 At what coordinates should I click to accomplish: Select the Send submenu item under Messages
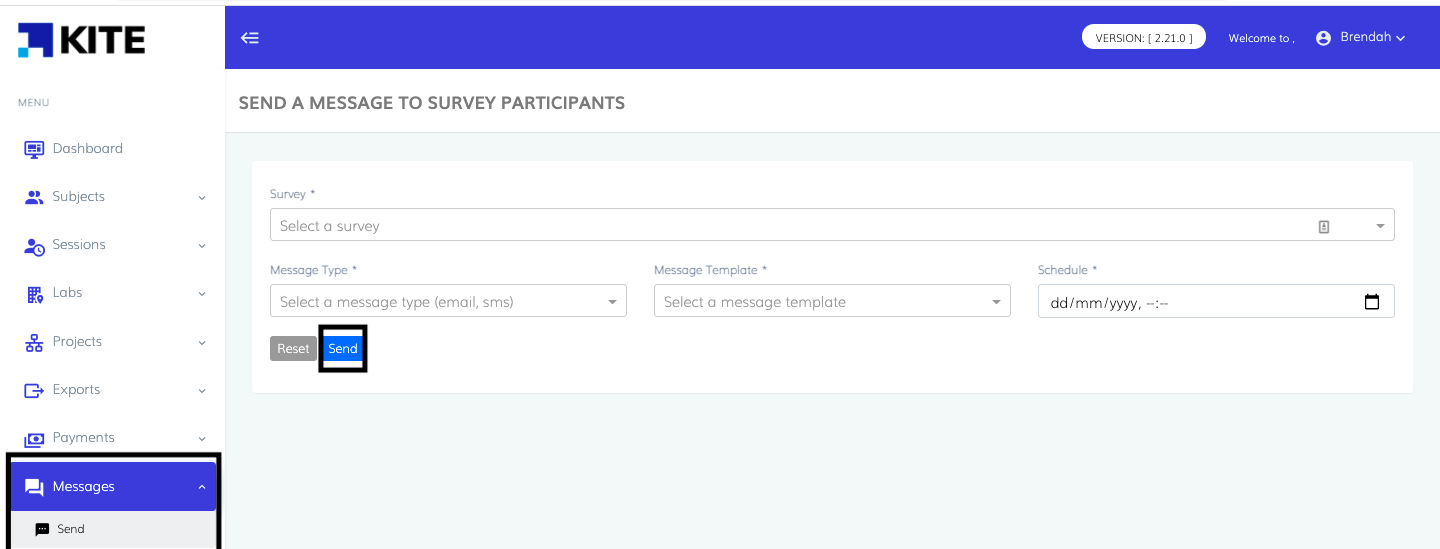pyautogui.click(x=70, y=529)
